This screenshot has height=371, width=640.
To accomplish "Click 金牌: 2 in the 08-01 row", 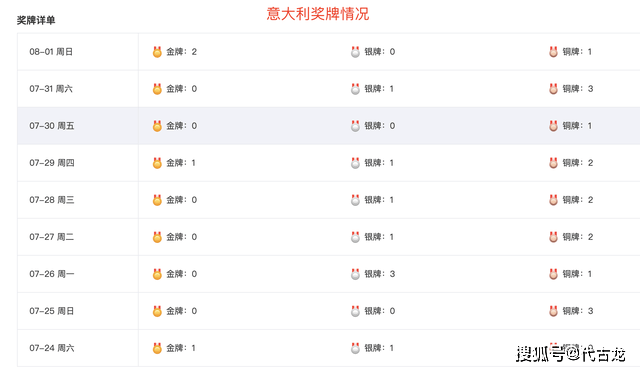I will coord(181,52).
